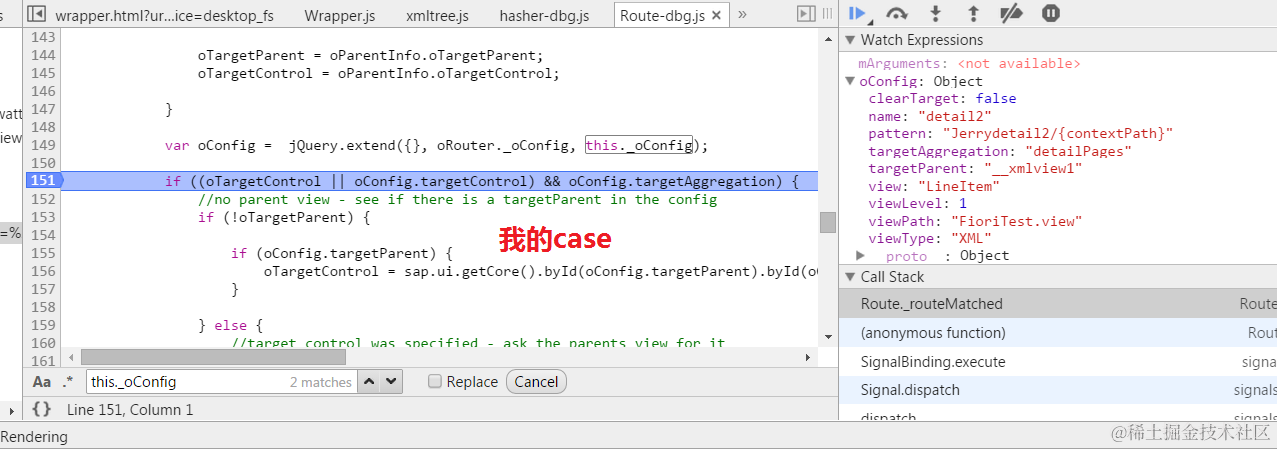Image resolution: width=1277 pixels, height=449 pixels.
Task: Deactivate breakpoints icon
Action: 1011,13
